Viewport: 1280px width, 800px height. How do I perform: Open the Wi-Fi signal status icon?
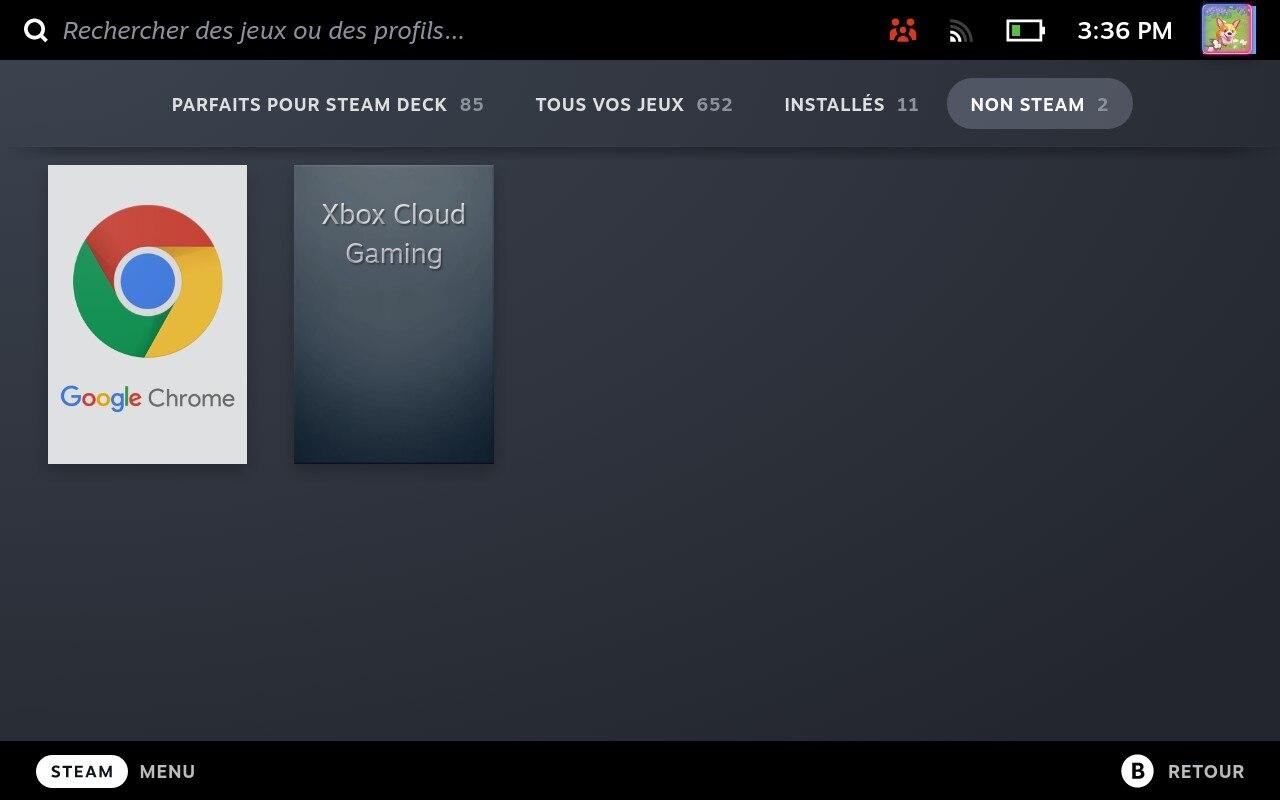click(x=961, y=32)
